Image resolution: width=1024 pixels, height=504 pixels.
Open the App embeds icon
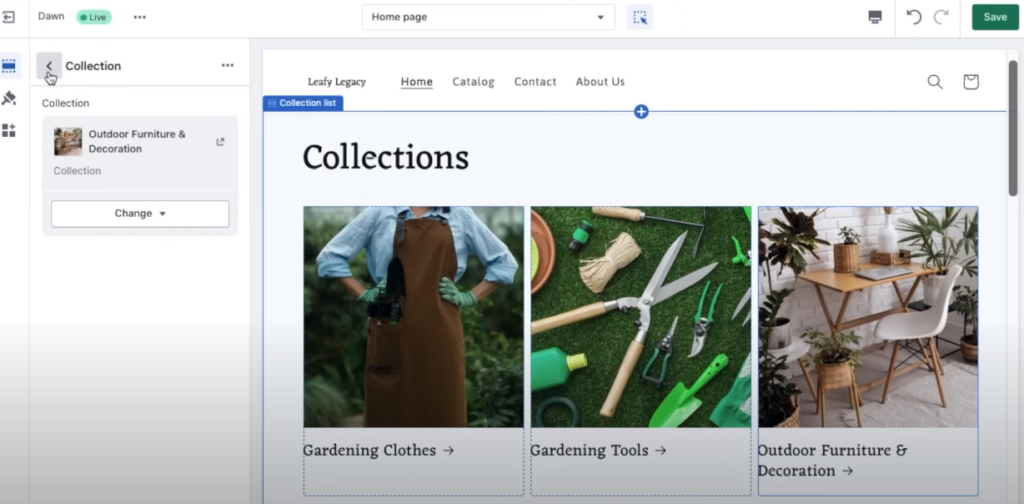click(x=9, y=130)
